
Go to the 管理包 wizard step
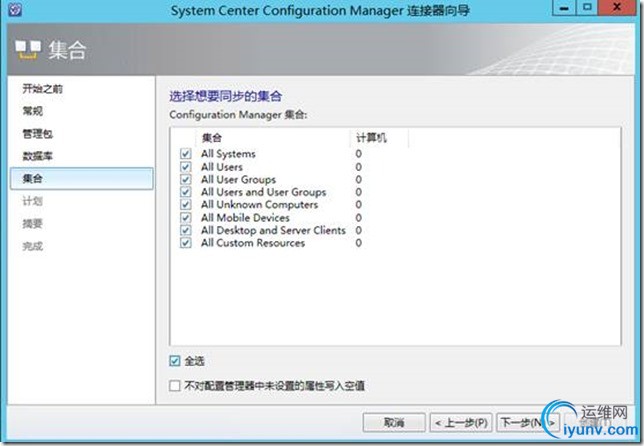point(37,133)
